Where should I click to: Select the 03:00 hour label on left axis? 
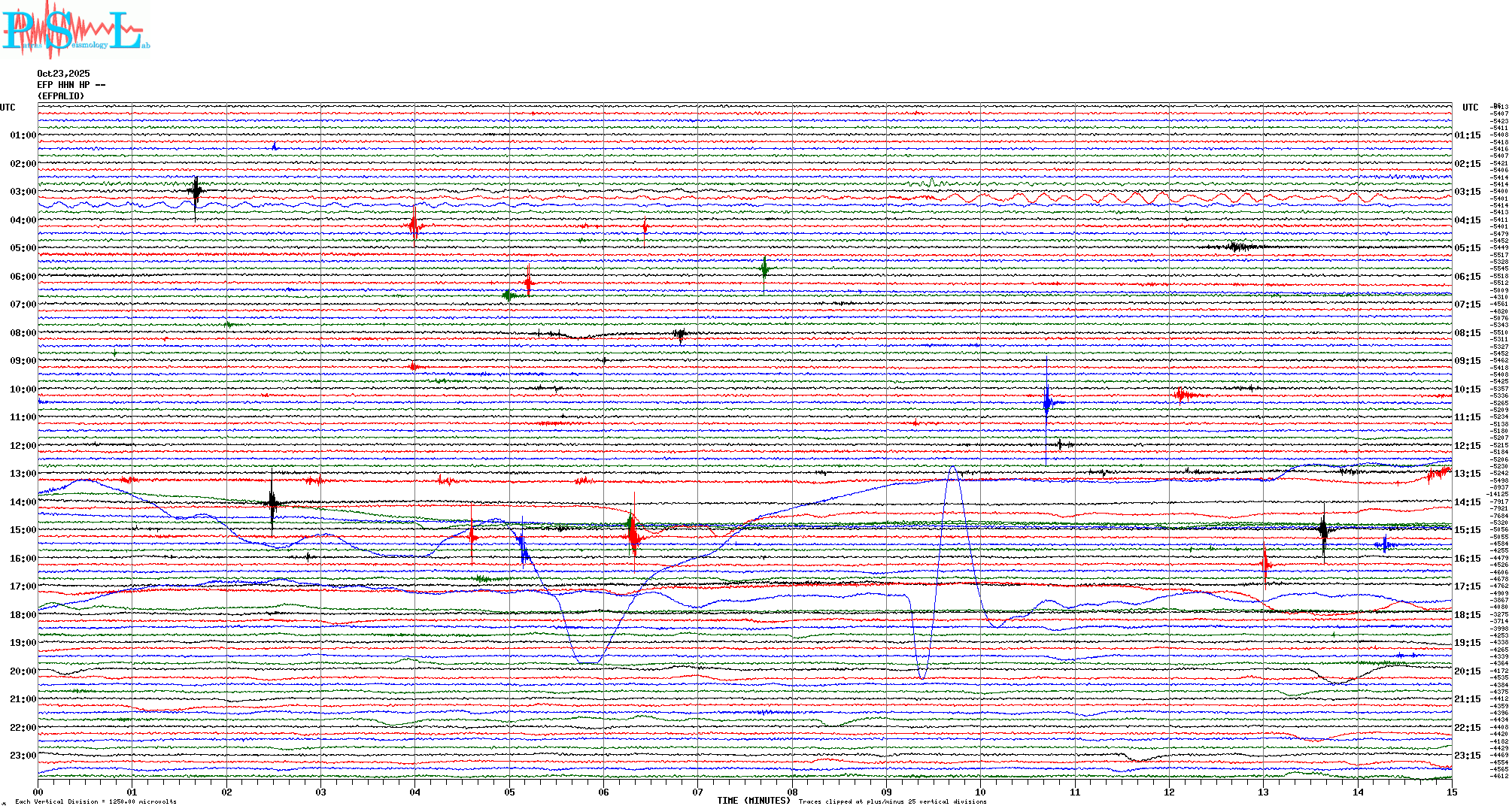point(23,192)
